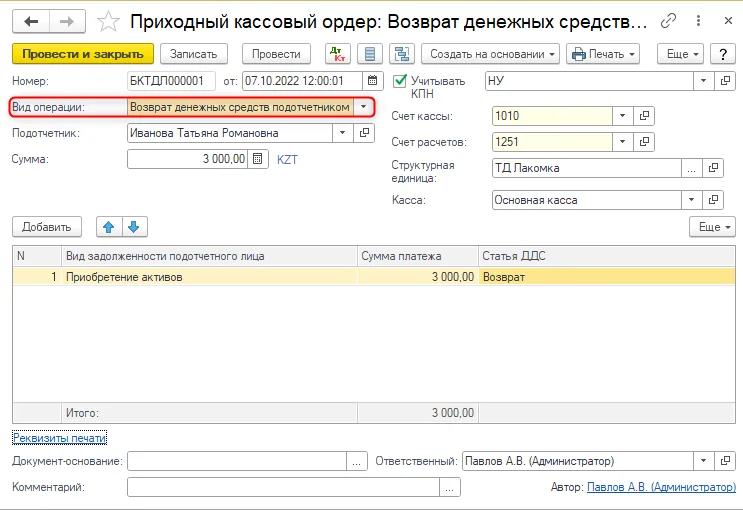Click the Сумма платежа column header

point(418,256)
